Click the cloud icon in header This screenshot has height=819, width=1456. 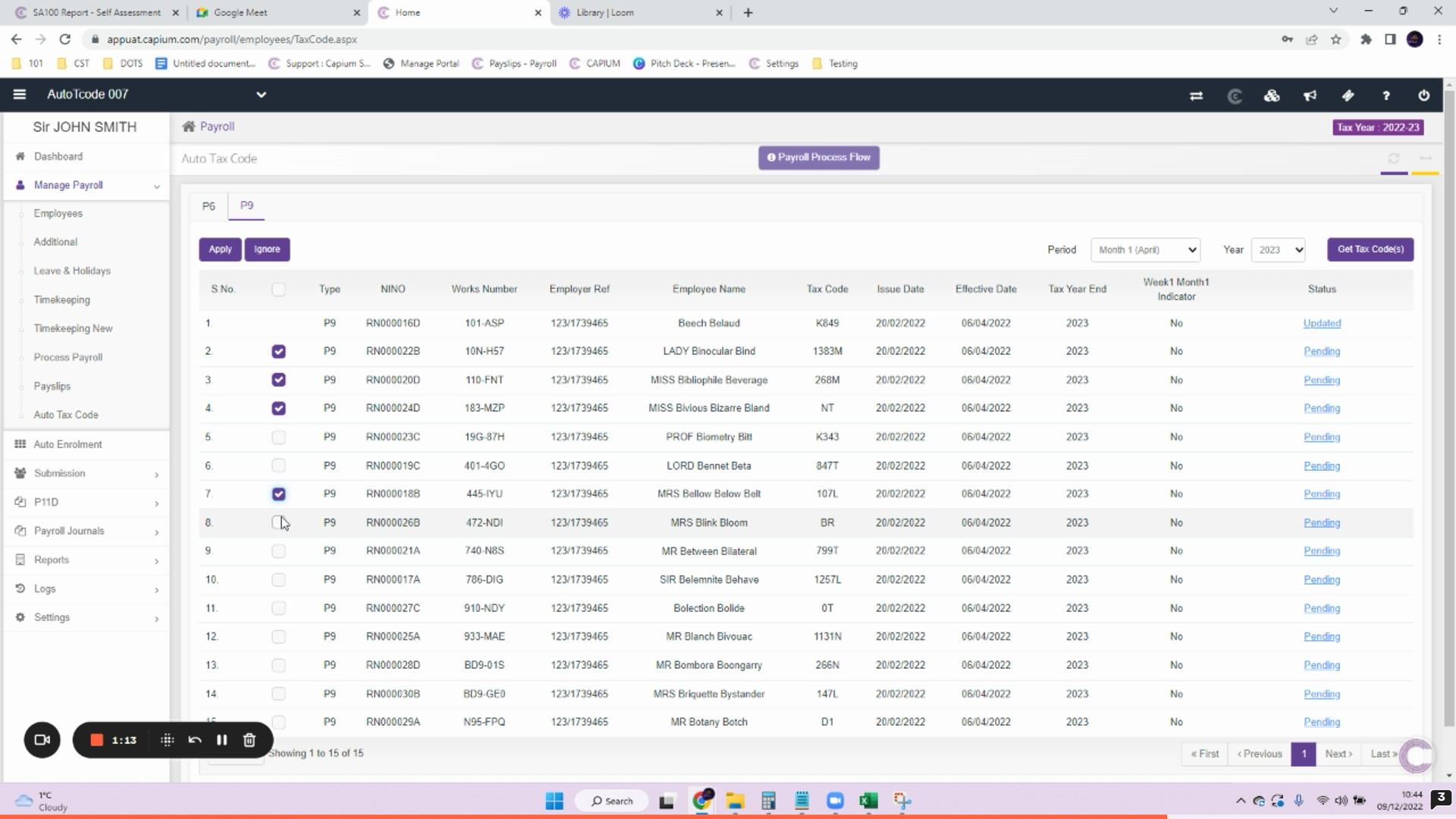(x=1272, y=96)
